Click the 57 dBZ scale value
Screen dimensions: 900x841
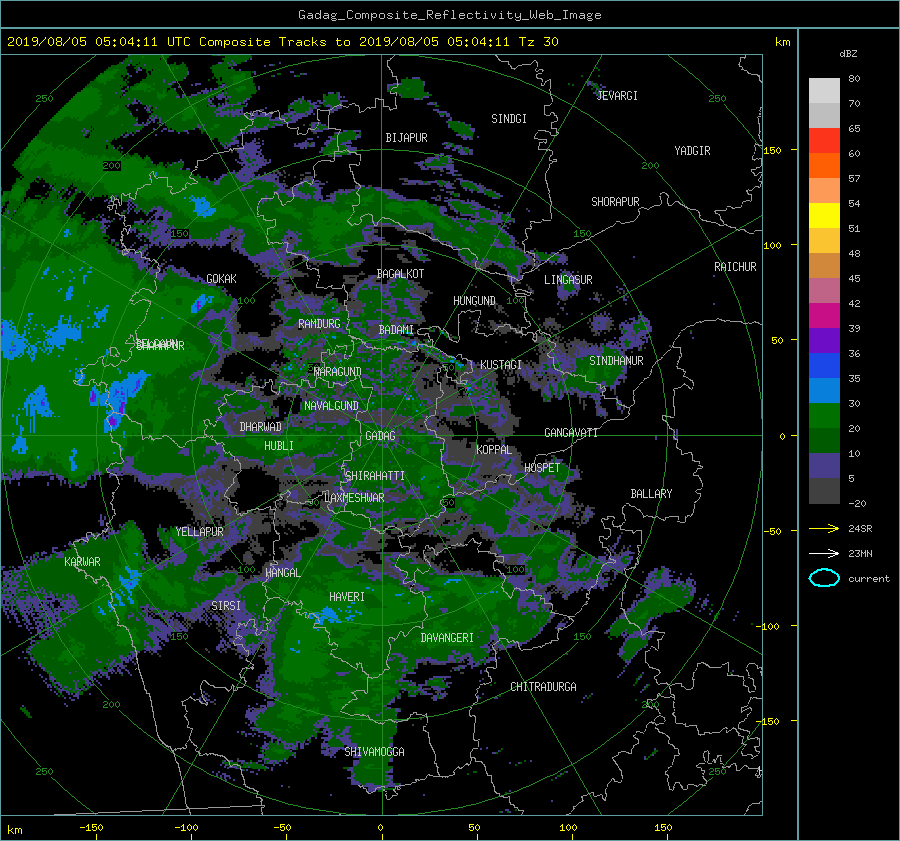854,179
